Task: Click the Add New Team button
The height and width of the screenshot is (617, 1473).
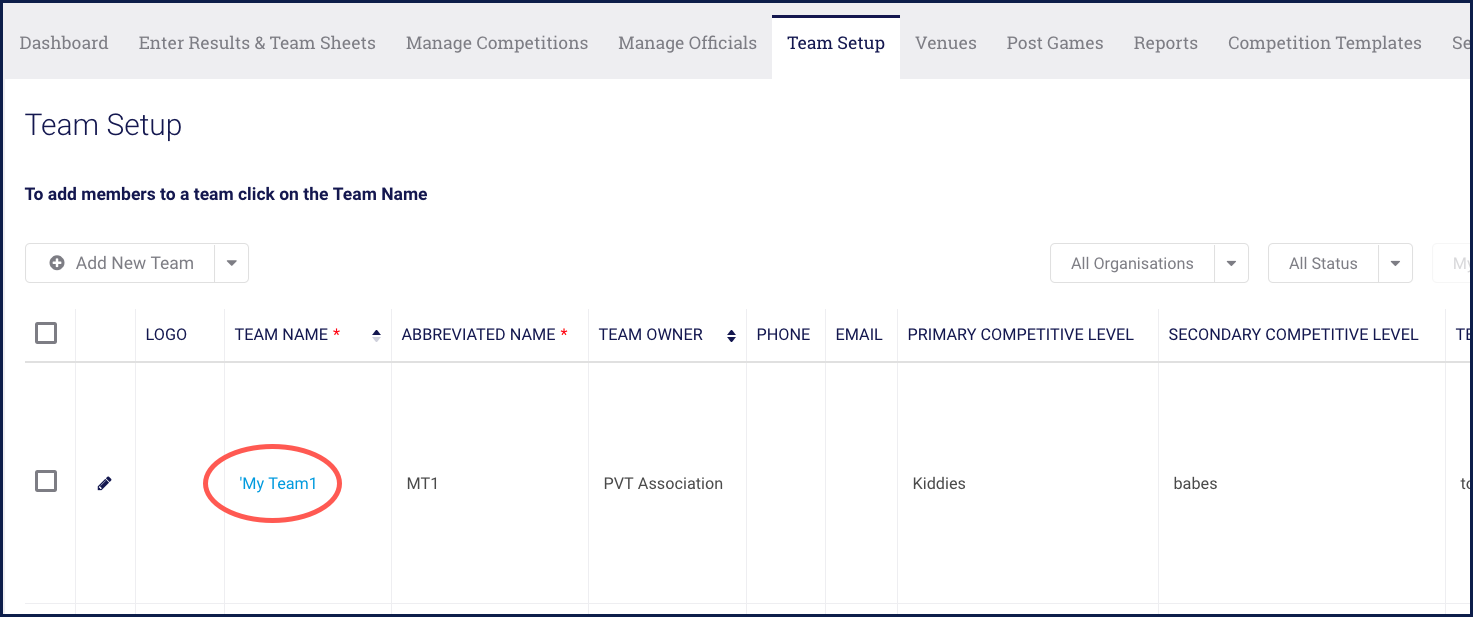Action: point(120,263)
